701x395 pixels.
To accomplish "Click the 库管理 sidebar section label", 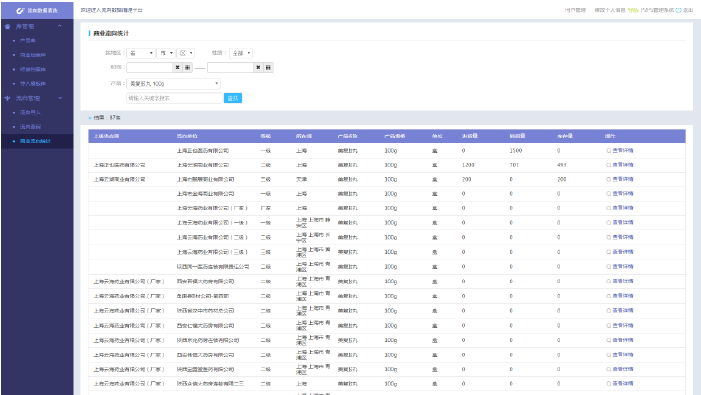I will [x=25, y=26].
